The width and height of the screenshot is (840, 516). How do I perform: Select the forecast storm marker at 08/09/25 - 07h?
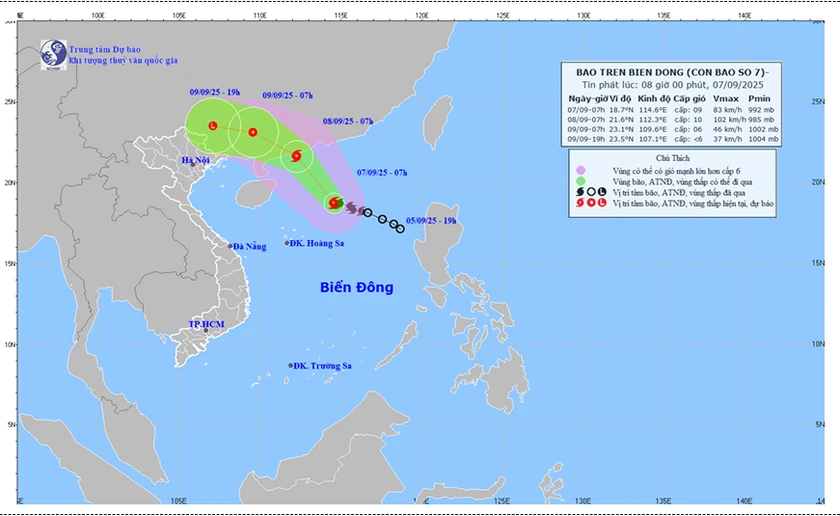tap(295, 155)
